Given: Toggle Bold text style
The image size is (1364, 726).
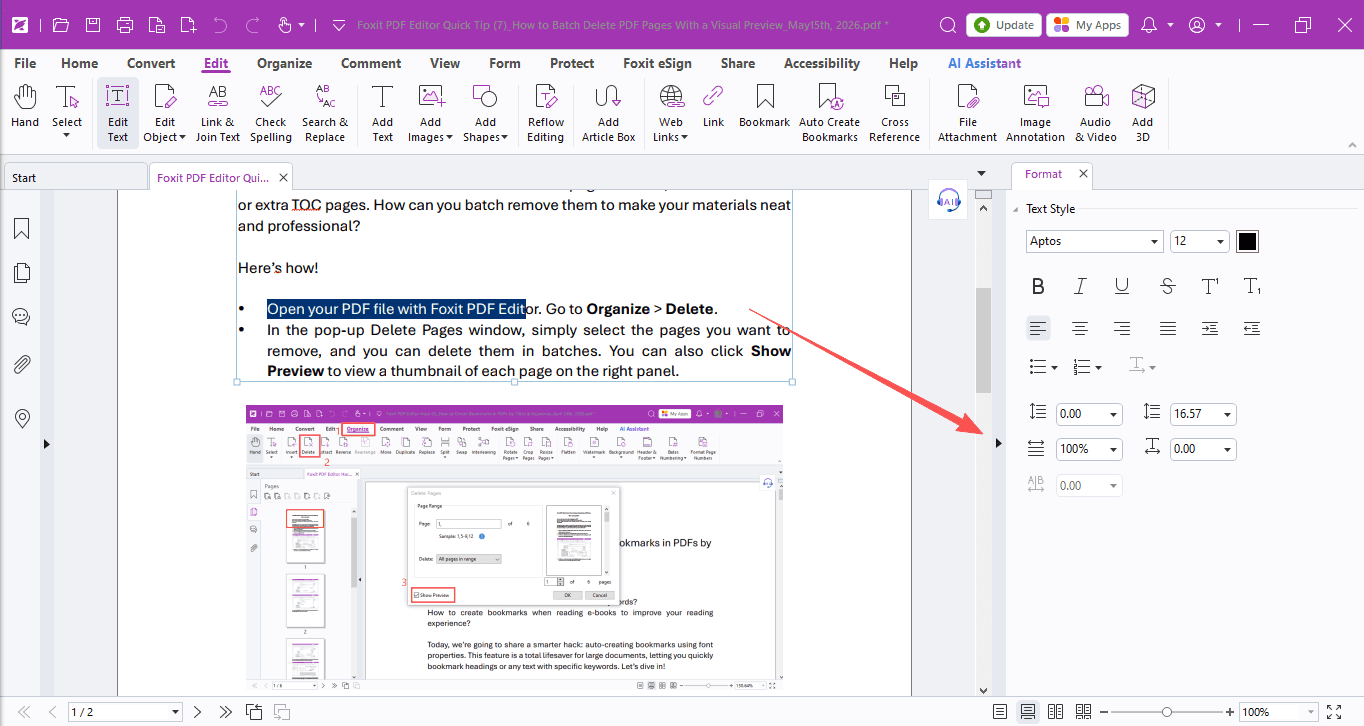Looking at the screenshot, I should pyautogui.click(x=1038, y=287).
